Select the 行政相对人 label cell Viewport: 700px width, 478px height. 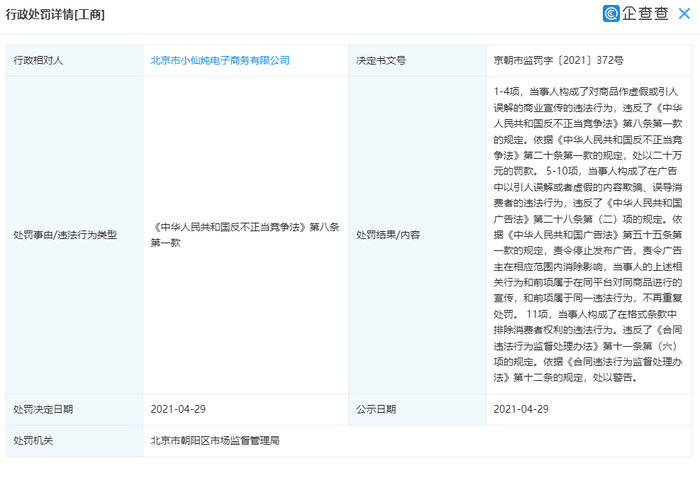pyautogui.click(x=74, y=61)
